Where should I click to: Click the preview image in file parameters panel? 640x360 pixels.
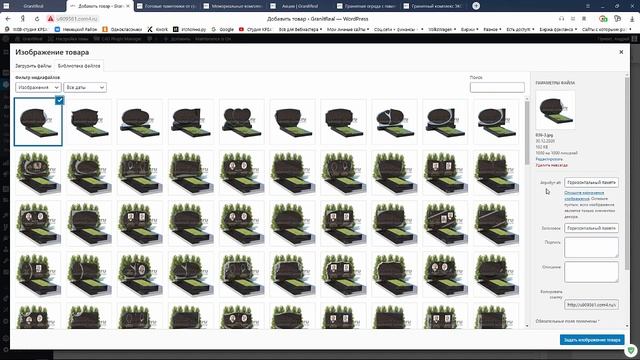click(x=556, y=110)
